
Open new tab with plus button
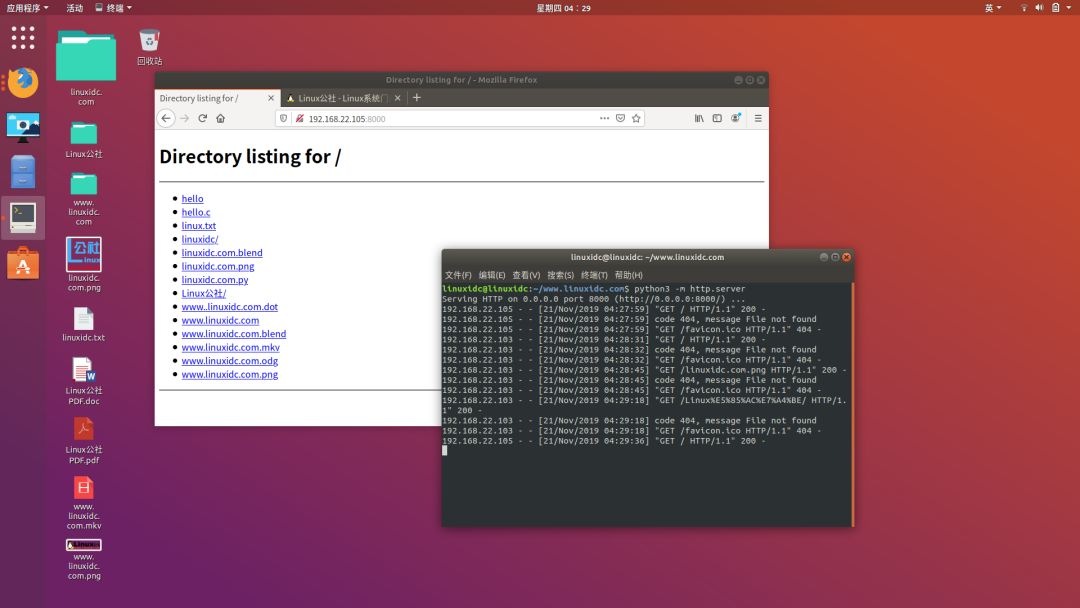(416, 98)
